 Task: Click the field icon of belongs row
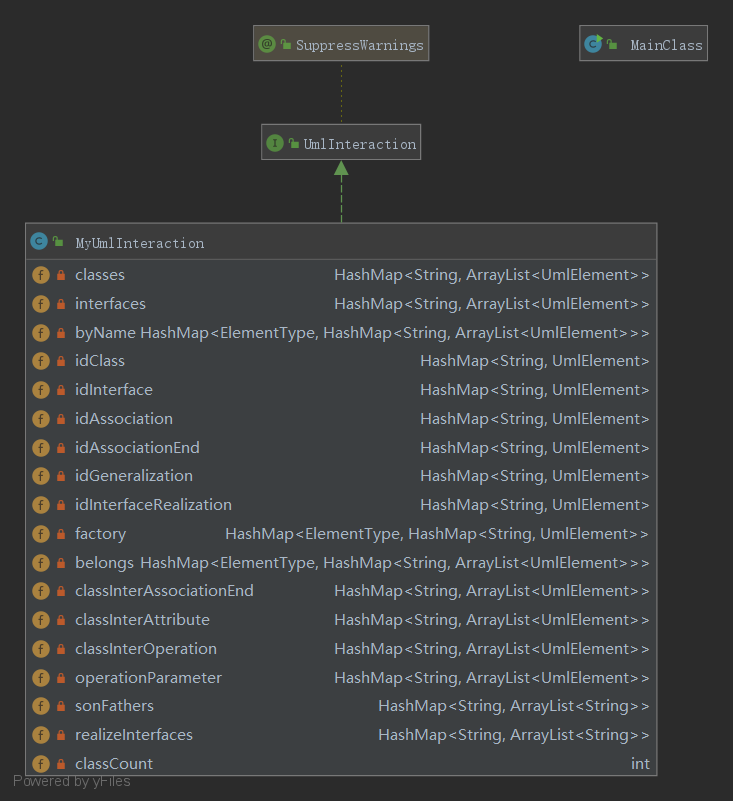(41, 563)
